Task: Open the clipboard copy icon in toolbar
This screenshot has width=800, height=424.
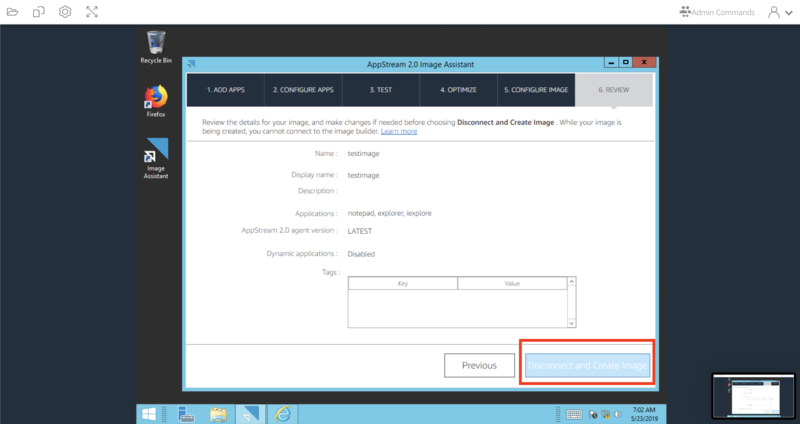Action: tap(39, 12)
